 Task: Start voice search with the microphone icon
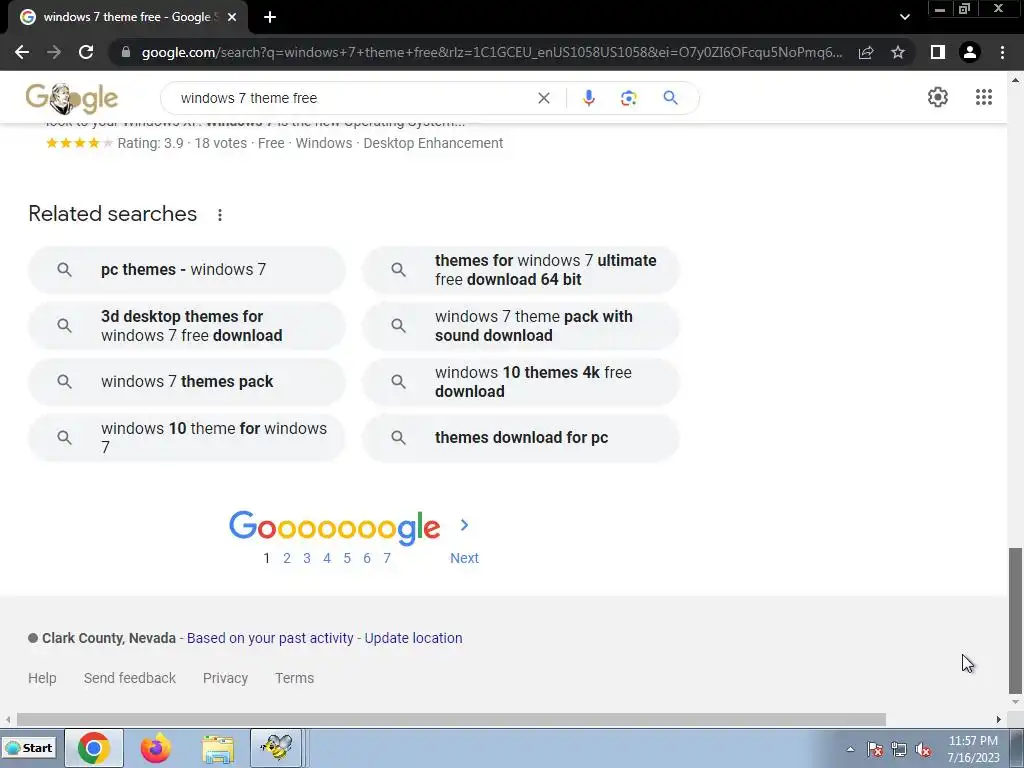pyautogui.click(x=588, y=98)
